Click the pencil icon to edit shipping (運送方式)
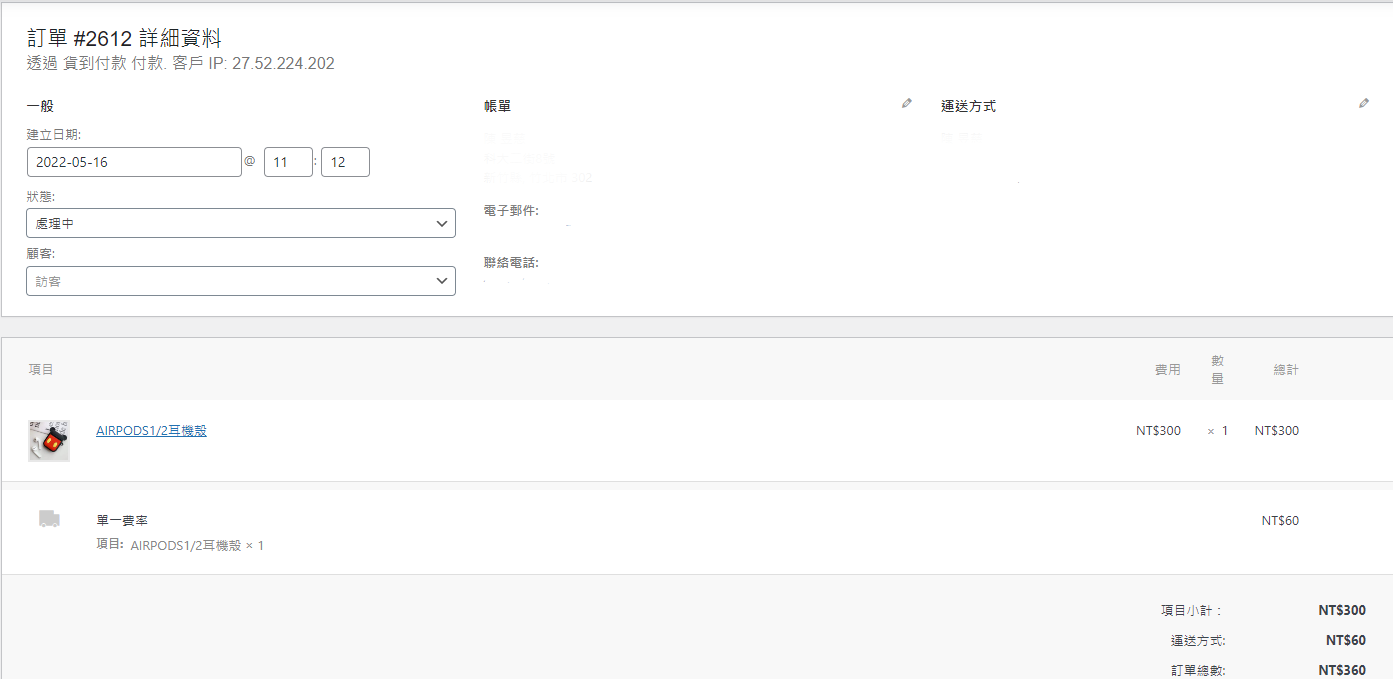Viewport: 1393px width, 679px height. tap(1364, 103)
